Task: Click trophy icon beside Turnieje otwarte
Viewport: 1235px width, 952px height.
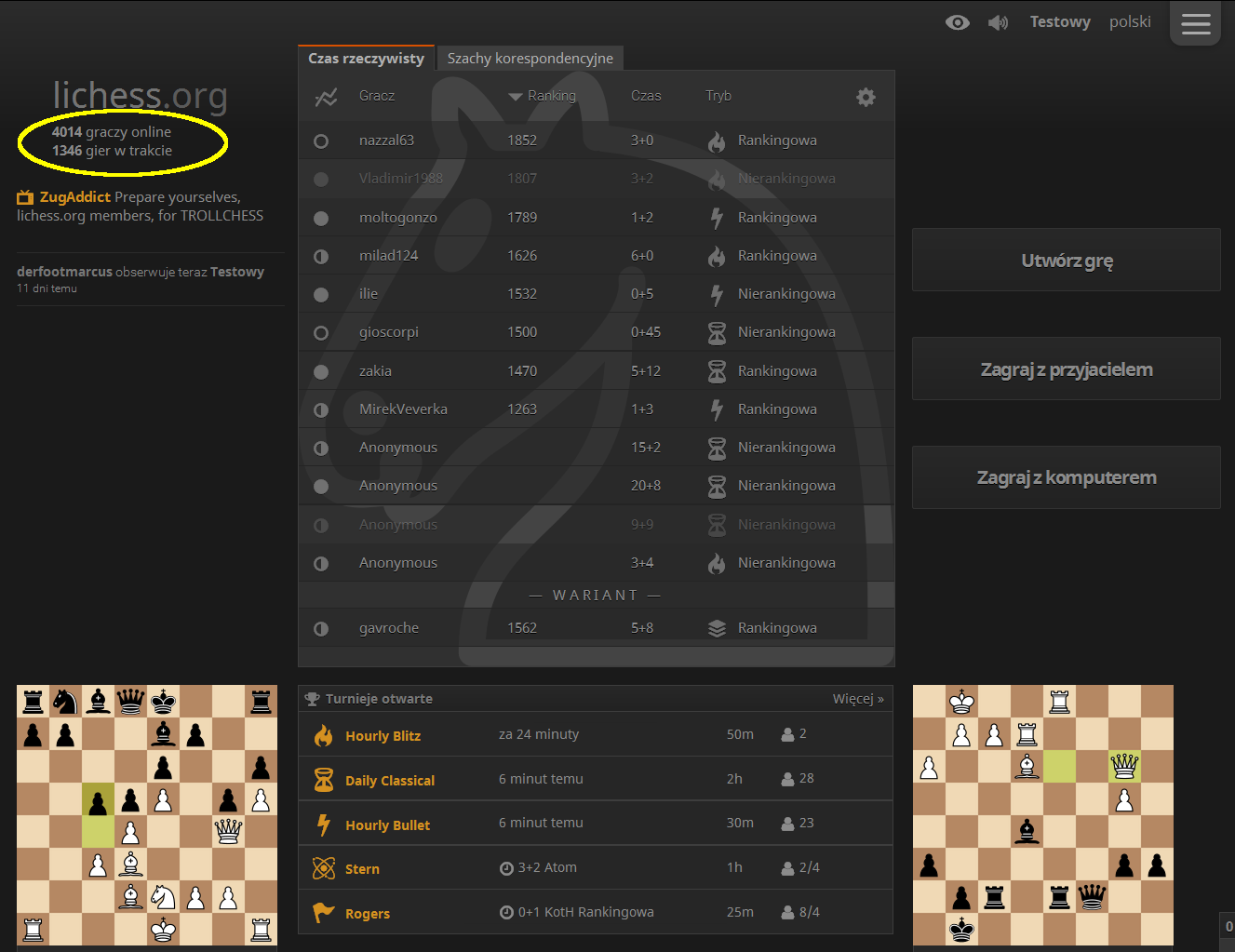Action: [x=312, y=699]
